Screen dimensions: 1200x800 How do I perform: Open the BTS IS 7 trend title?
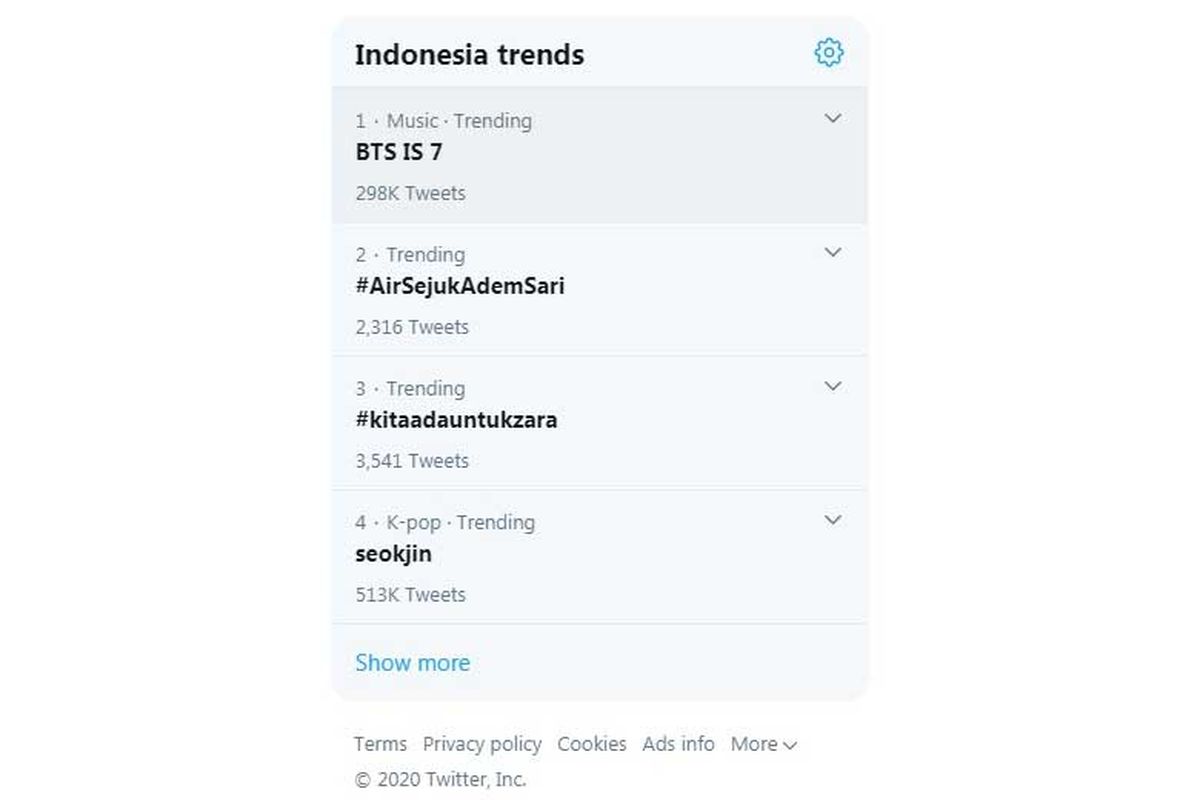click(399, 153)
